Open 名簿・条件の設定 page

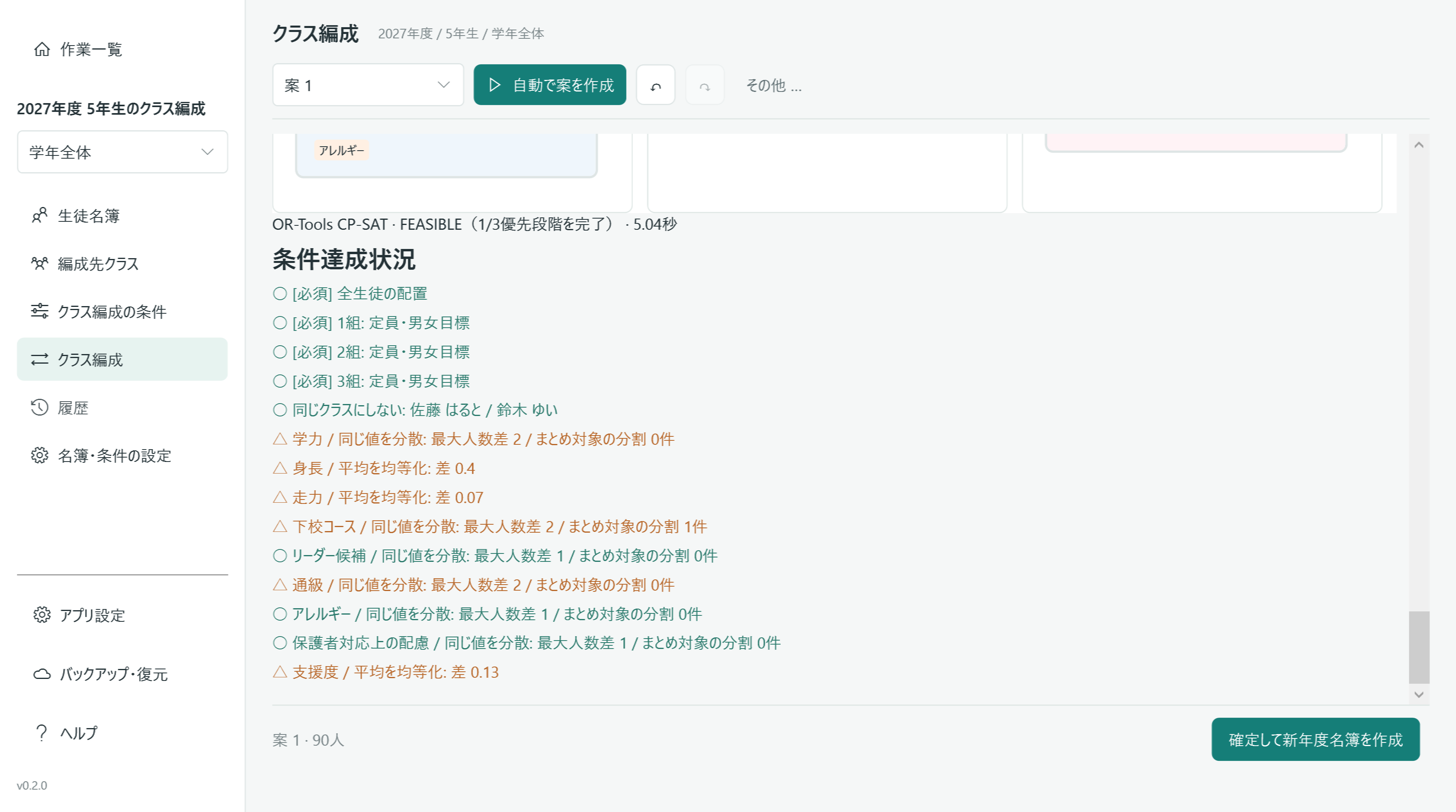coord(122,456)
